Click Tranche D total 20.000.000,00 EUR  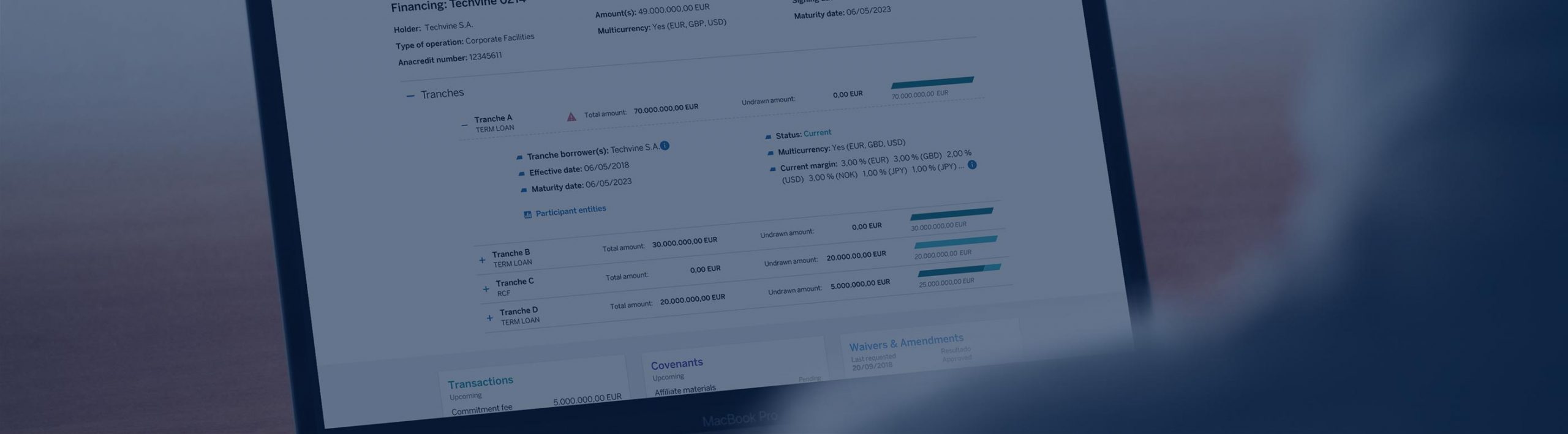coord(693,299)
